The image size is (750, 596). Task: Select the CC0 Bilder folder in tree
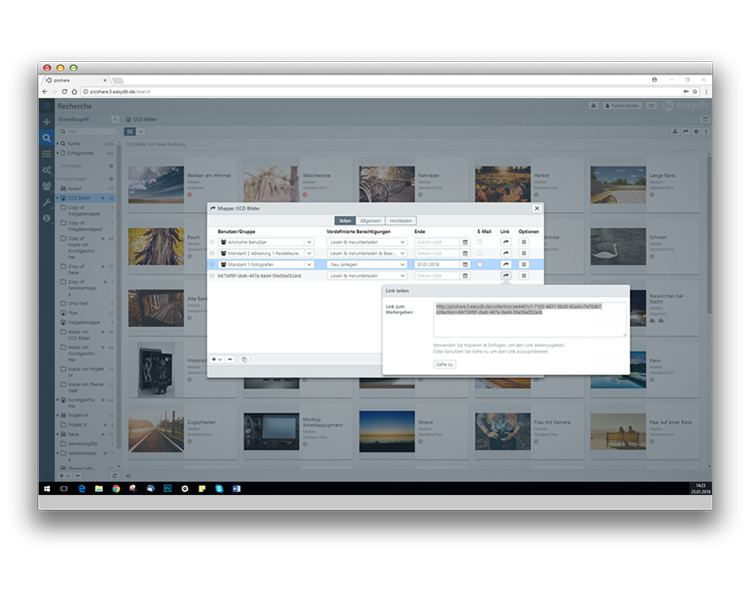click(x=78, y=198)
